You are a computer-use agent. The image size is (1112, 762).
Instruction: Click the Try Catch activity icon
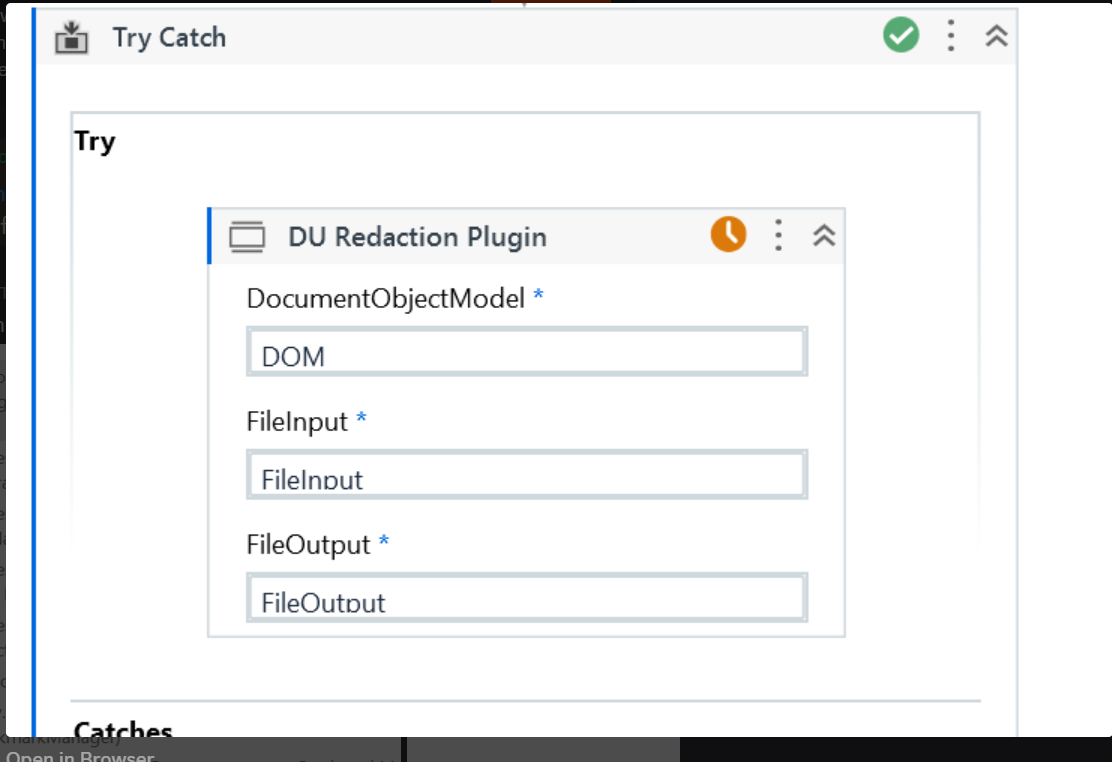coord(72,38)
